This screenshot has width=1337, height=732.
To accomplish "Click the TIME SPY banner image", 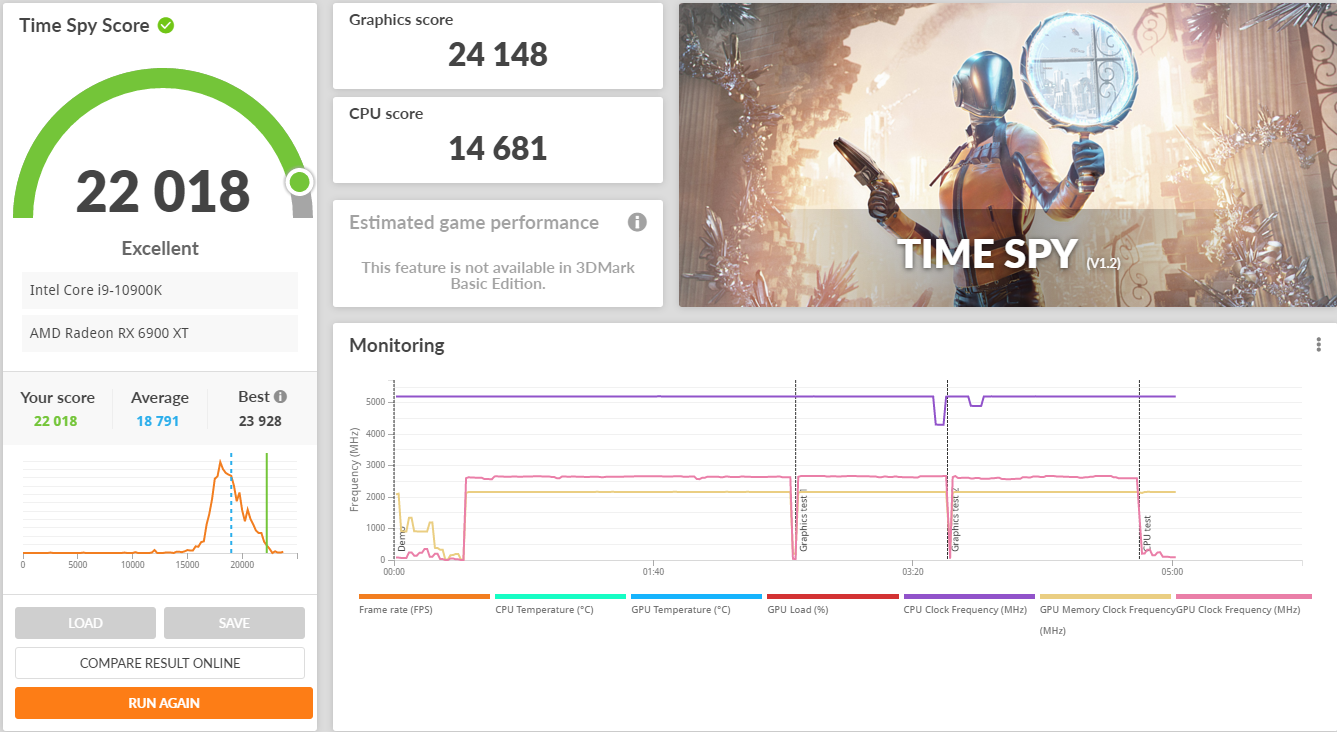I will [1007, 155].
